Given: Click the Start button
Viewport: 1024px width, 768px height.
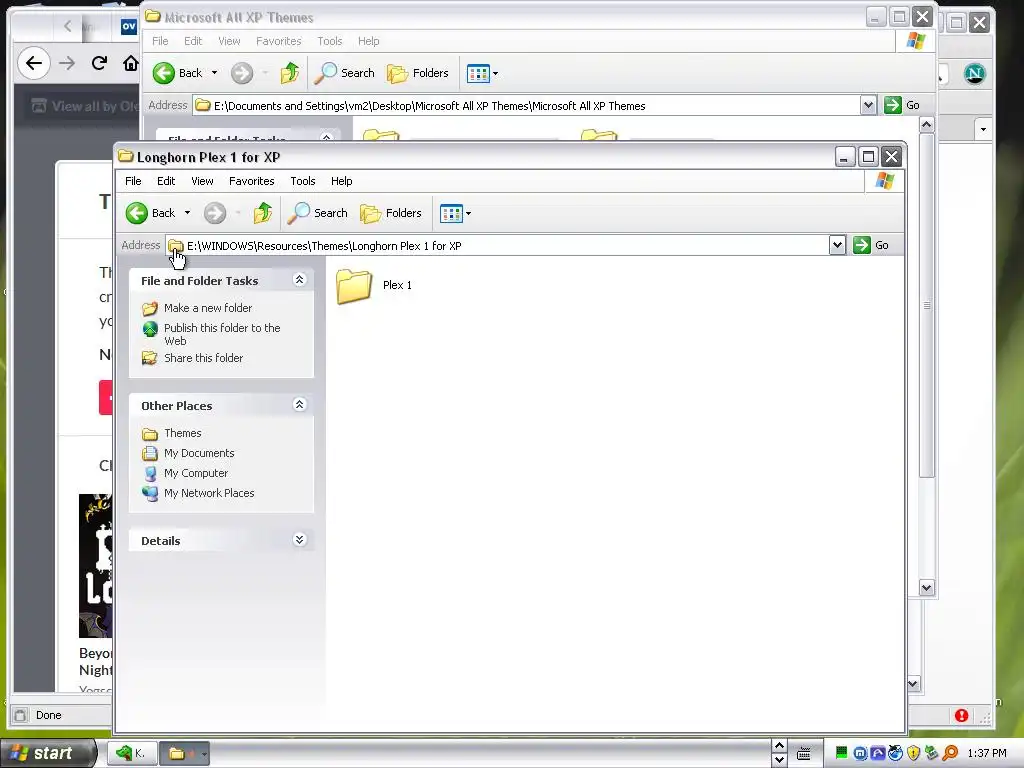Looking at the screenshot, I should tap(47, 753).
